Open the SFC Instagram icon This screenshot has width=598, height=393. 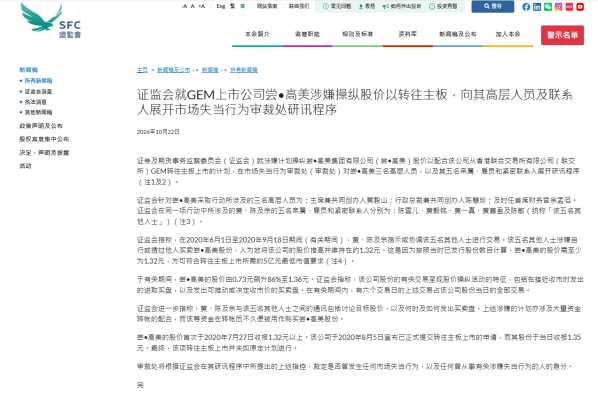[558, 7]
